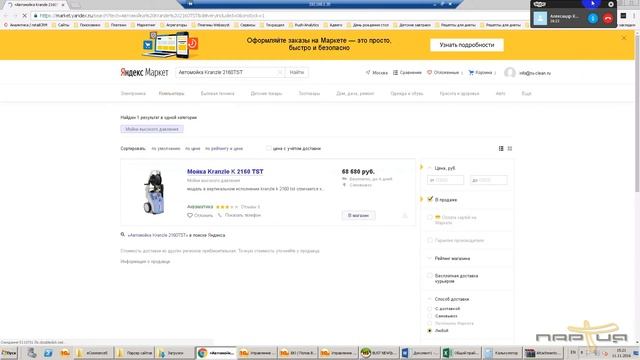Image resolution: width=640 pixels, height=360 pixels.
Task: Open the Дом, дача, ремонт category
Action: 355,93
